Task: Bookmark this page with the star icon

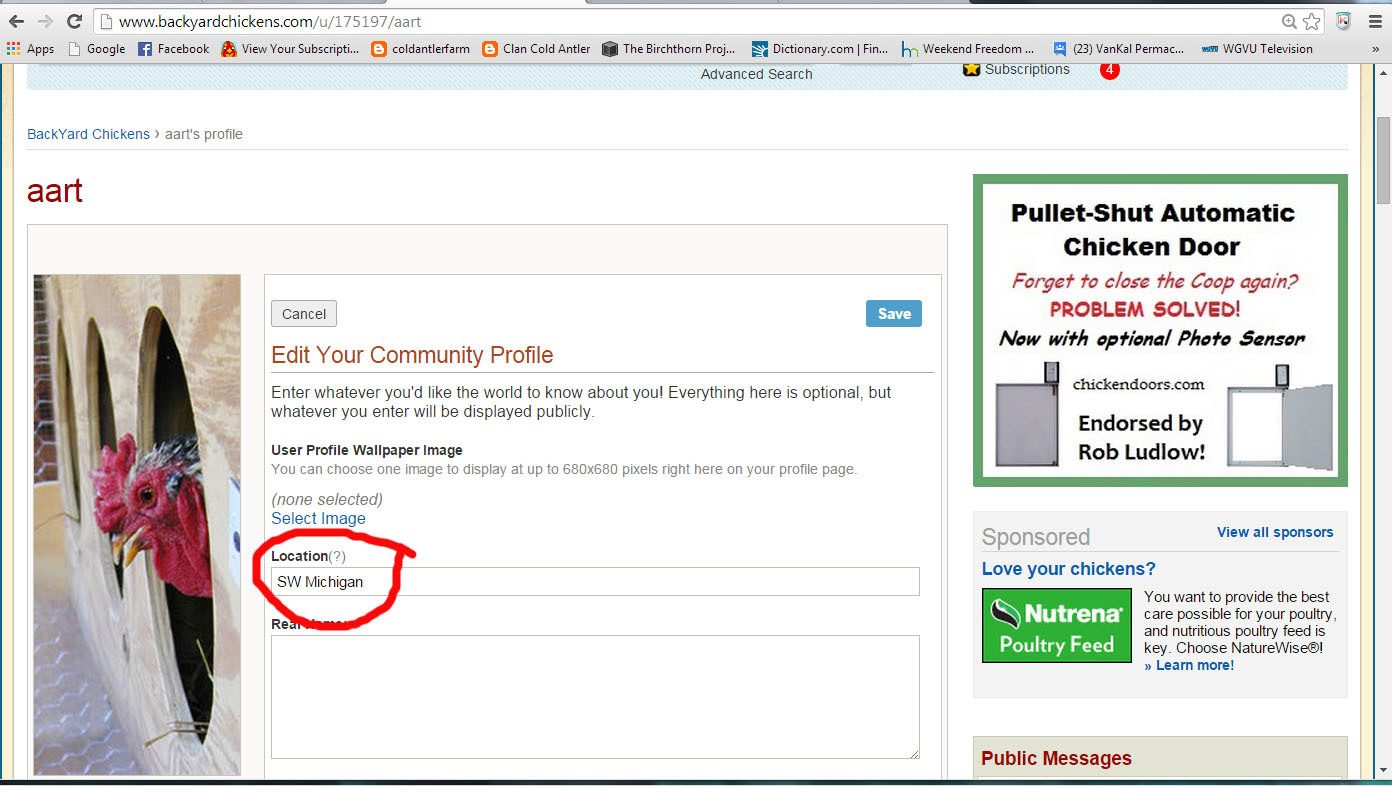Action: (x=1312, y=21)
